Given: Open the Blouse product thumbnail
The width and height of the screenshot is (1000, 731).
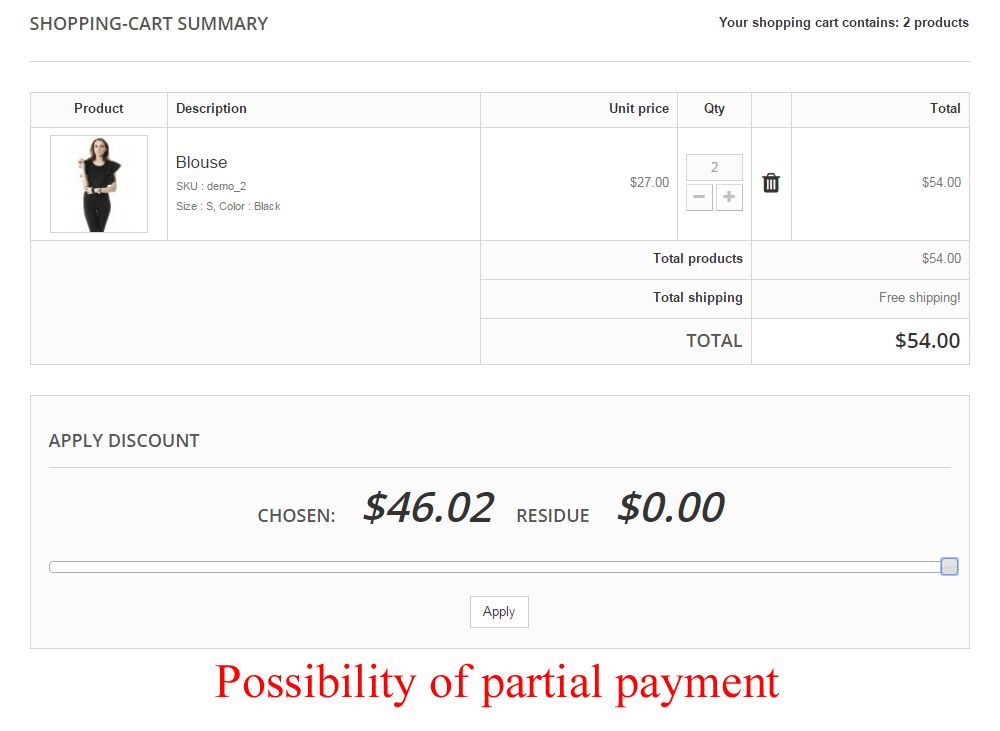Looking at the screenshot, I should tap(99, 184).
